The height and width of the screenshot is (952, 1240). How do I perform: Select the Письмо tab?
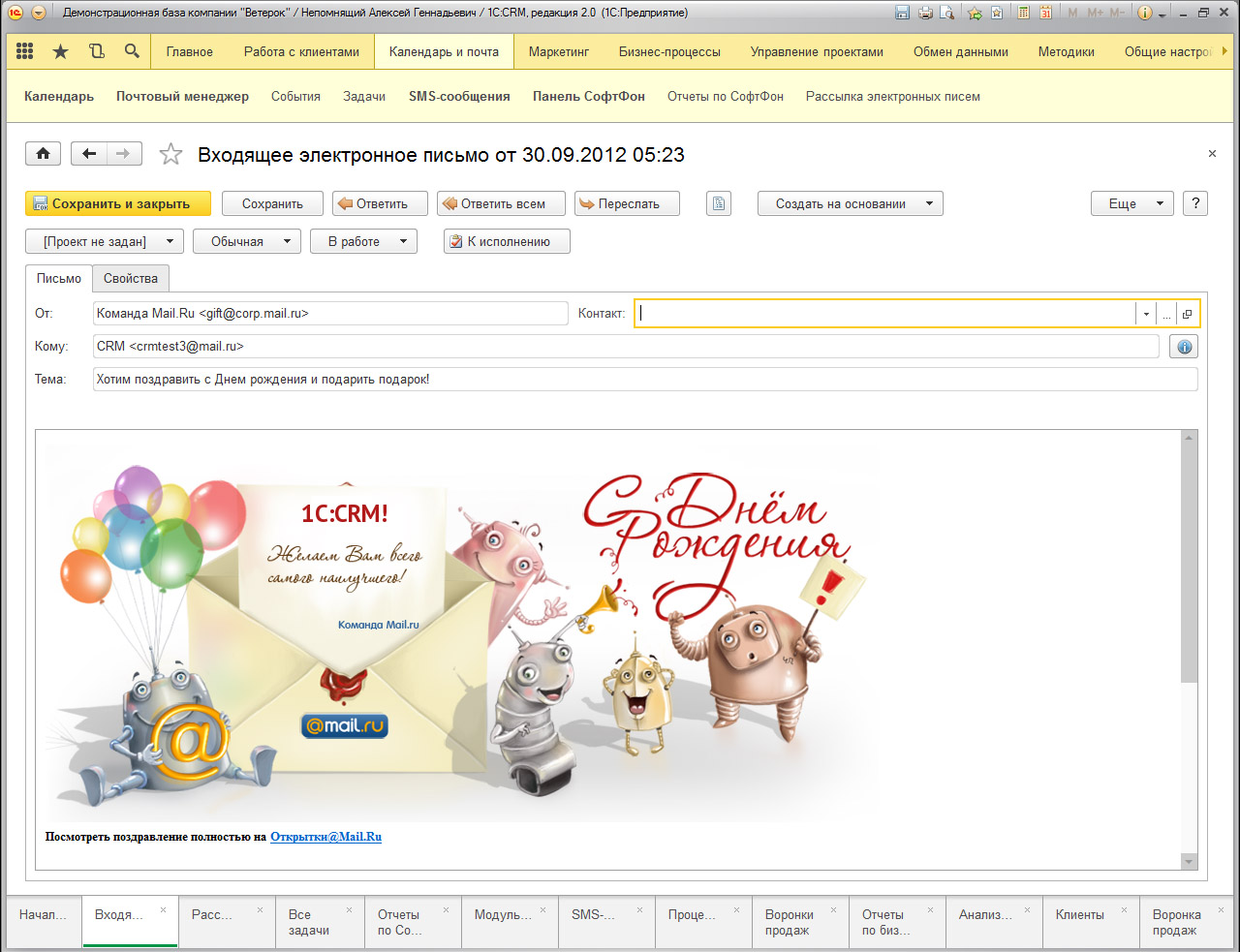click(59, 278)
